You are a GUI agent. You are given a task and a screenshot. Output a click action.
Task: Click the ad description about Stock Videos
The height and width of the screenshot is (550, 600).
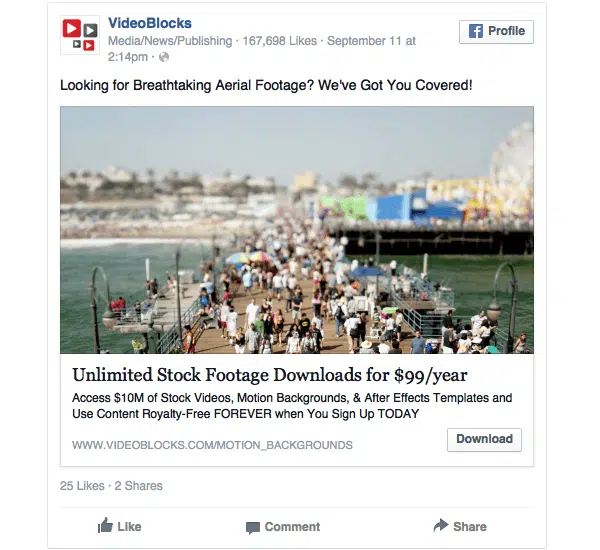pos(292,406)
